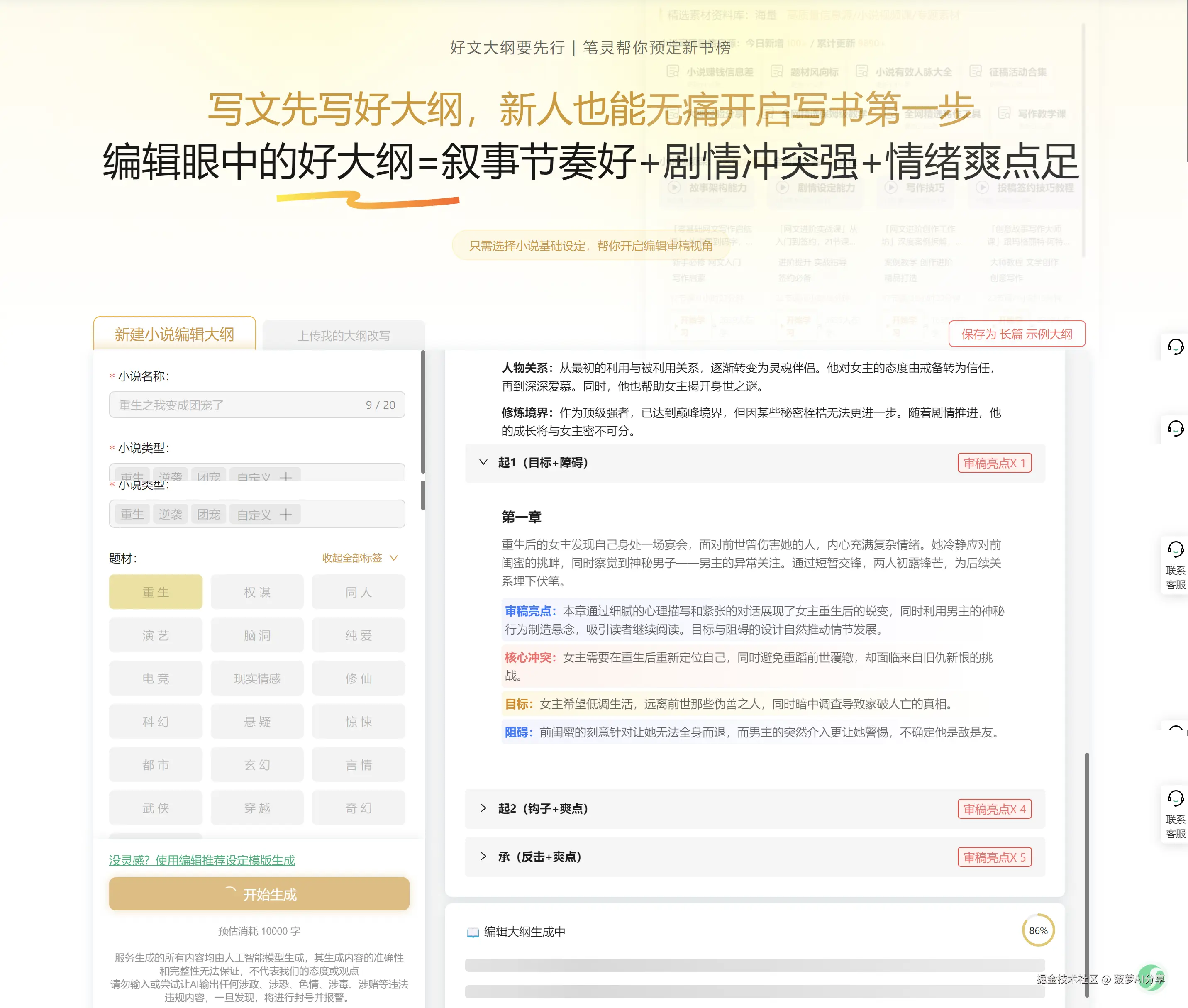
Task: Switch to 上传我的大纲改写 tab
Action: [344, 335]
